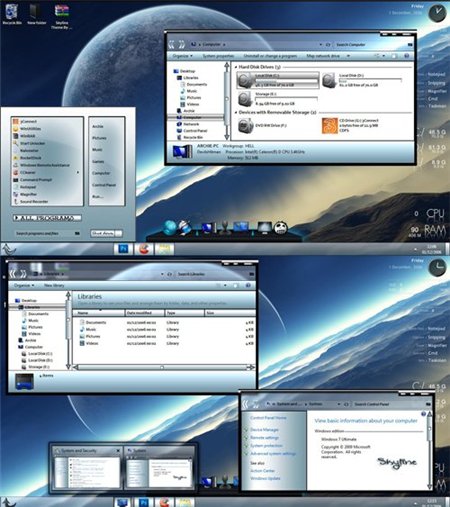The height and width of the screenshot is (507, 450).
Task: Select Local Disk (D:) drive icon
Action: [329, 80]
